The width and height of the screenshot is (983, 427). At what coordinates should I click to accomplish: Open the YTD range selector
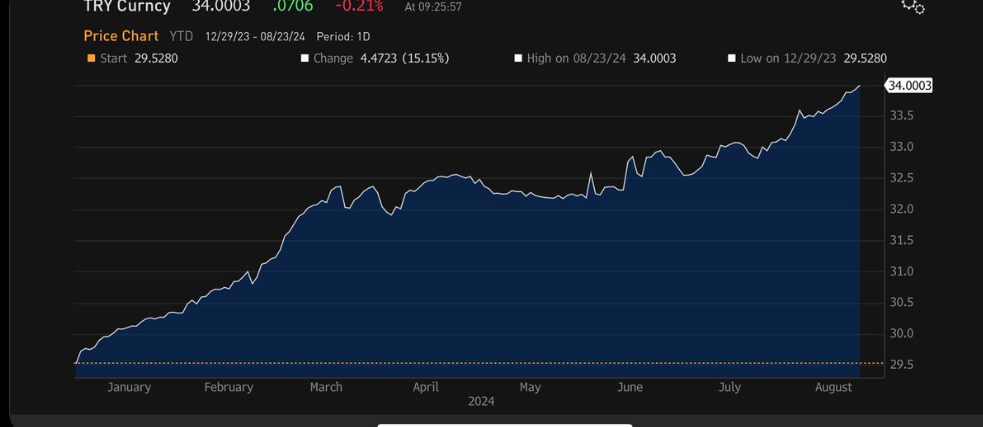(181, 36)
